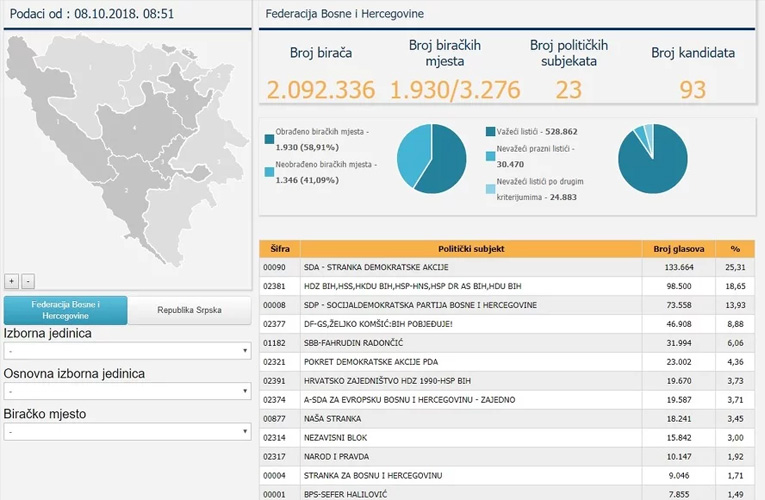Expand the Osnovna izborna jedinica dropdown
The width and height of the screenshot is (765, 500).
pyautogui.click(x=127, y=391)
